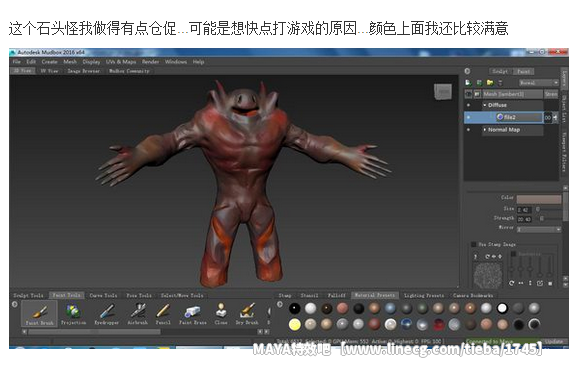Viewport: 584px width, 368px height.
Task: Enable the Use Stamp Image checkbox
Action: tap(474, 244)
